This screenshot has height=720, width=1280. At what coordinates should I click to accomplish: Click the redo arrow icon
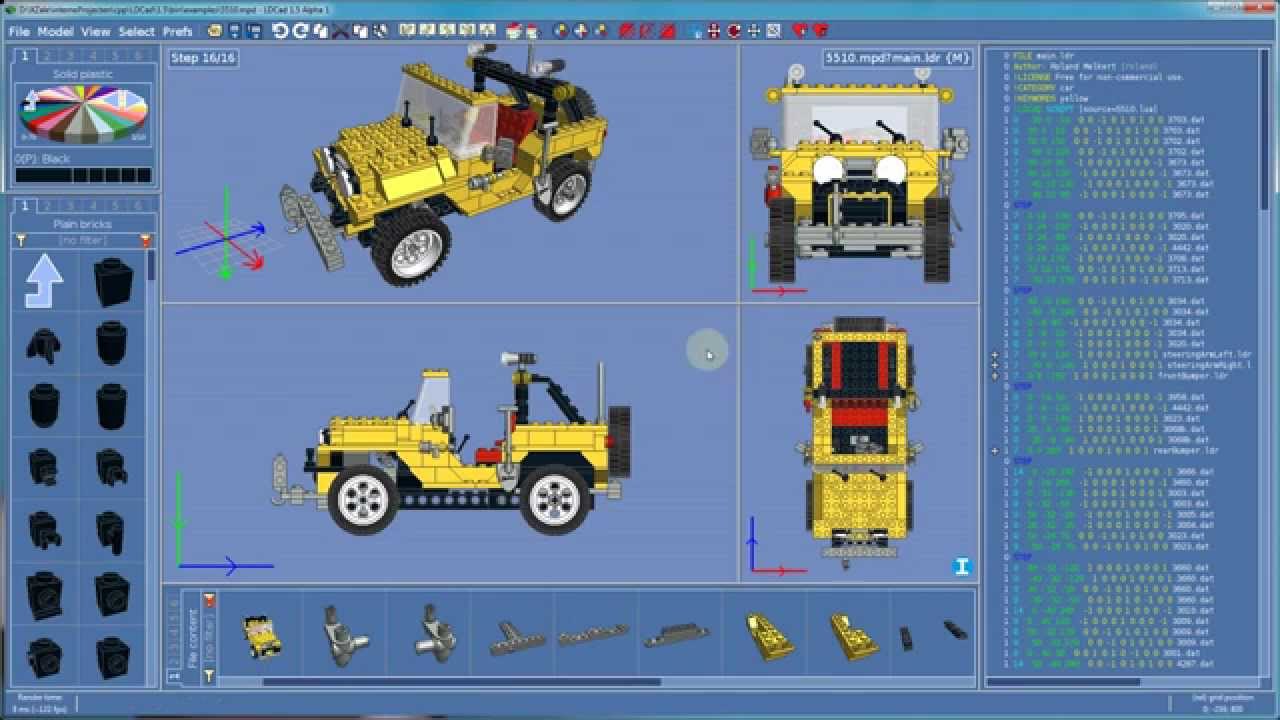pyautogui.click(x=300, y=31)
